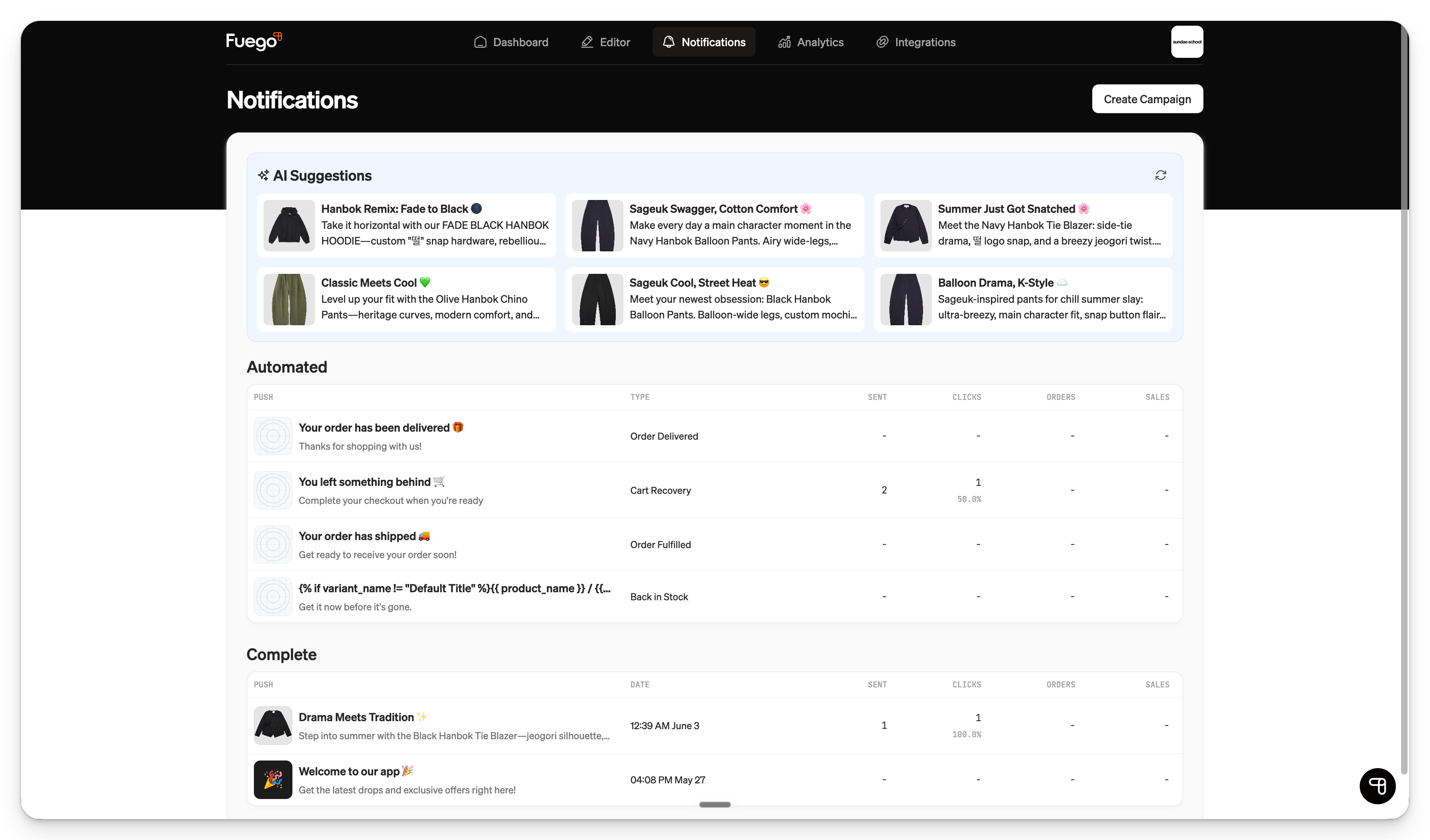Click the Welcome to our app thumbnail

(x=272, y=780)
